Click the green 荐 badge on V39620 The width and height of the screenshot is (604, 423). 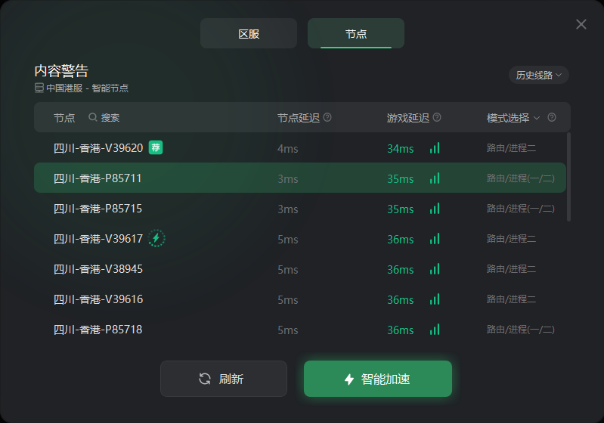coord(156,147)
